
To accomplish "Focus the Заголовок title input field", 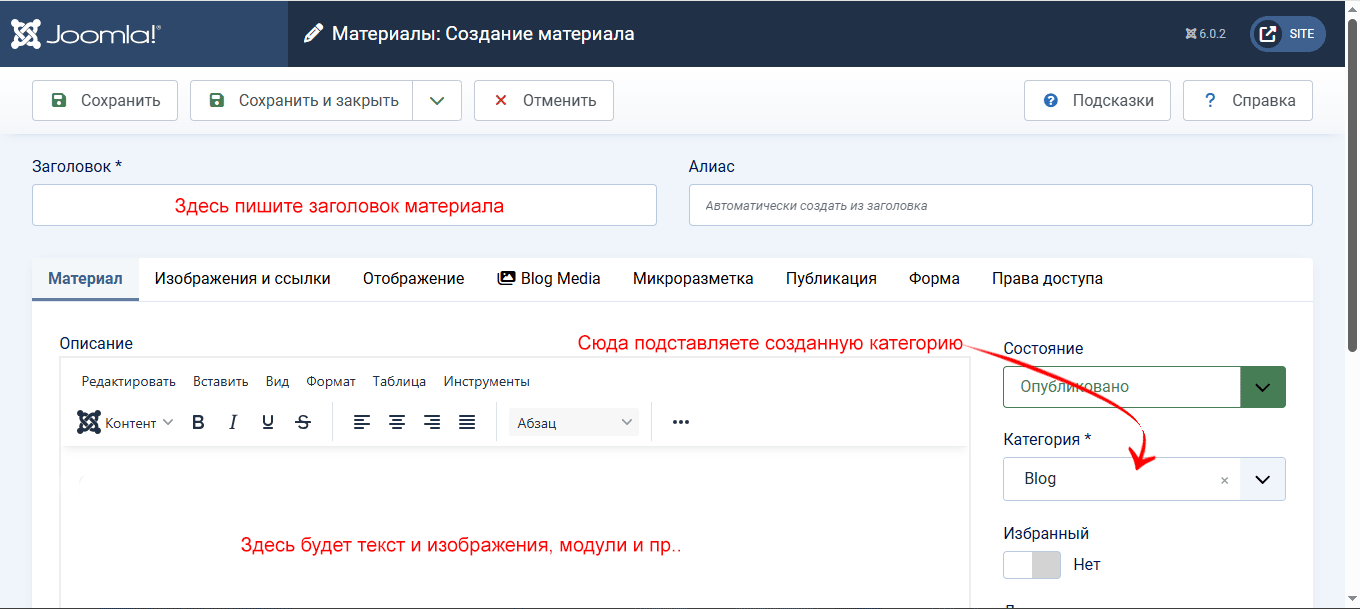I will [344, 205].
